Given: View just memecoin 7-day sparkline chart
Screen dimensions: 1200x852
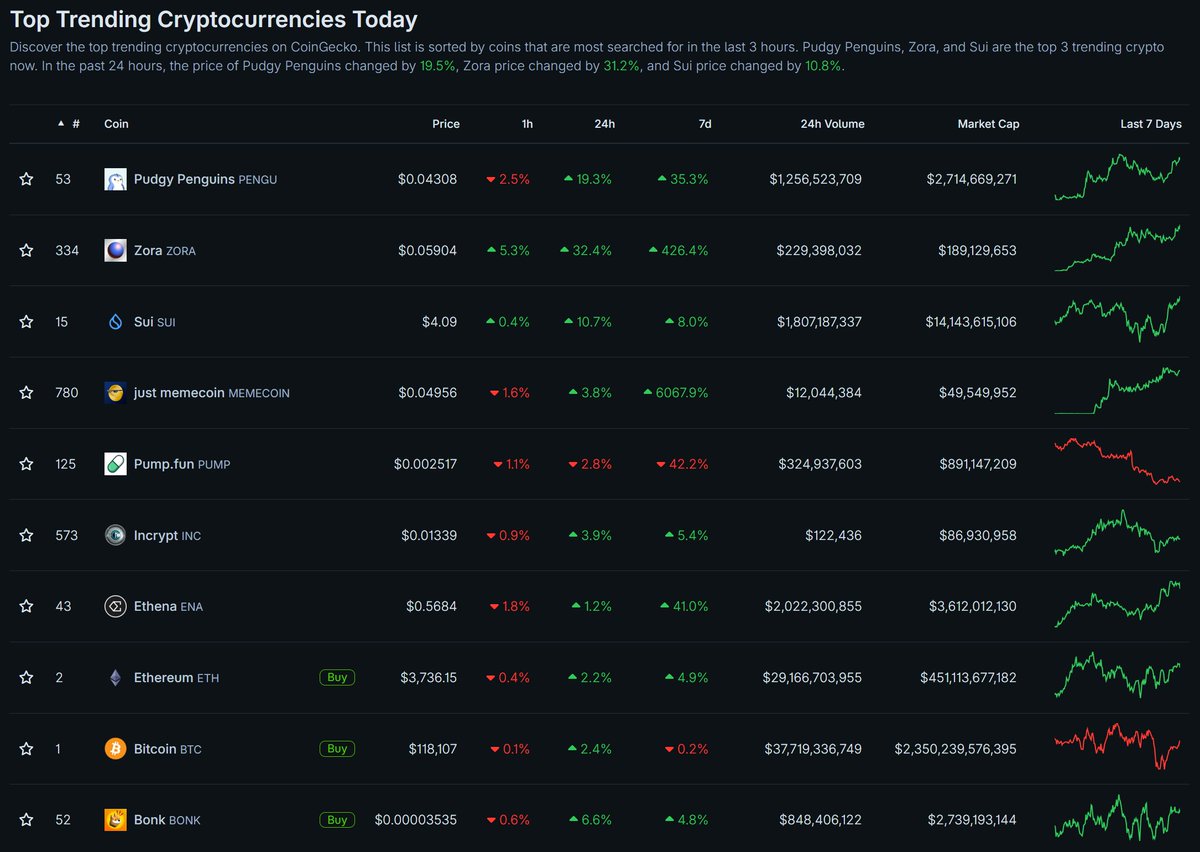Looking at the screenshot, I should [x=1118, y=391].
